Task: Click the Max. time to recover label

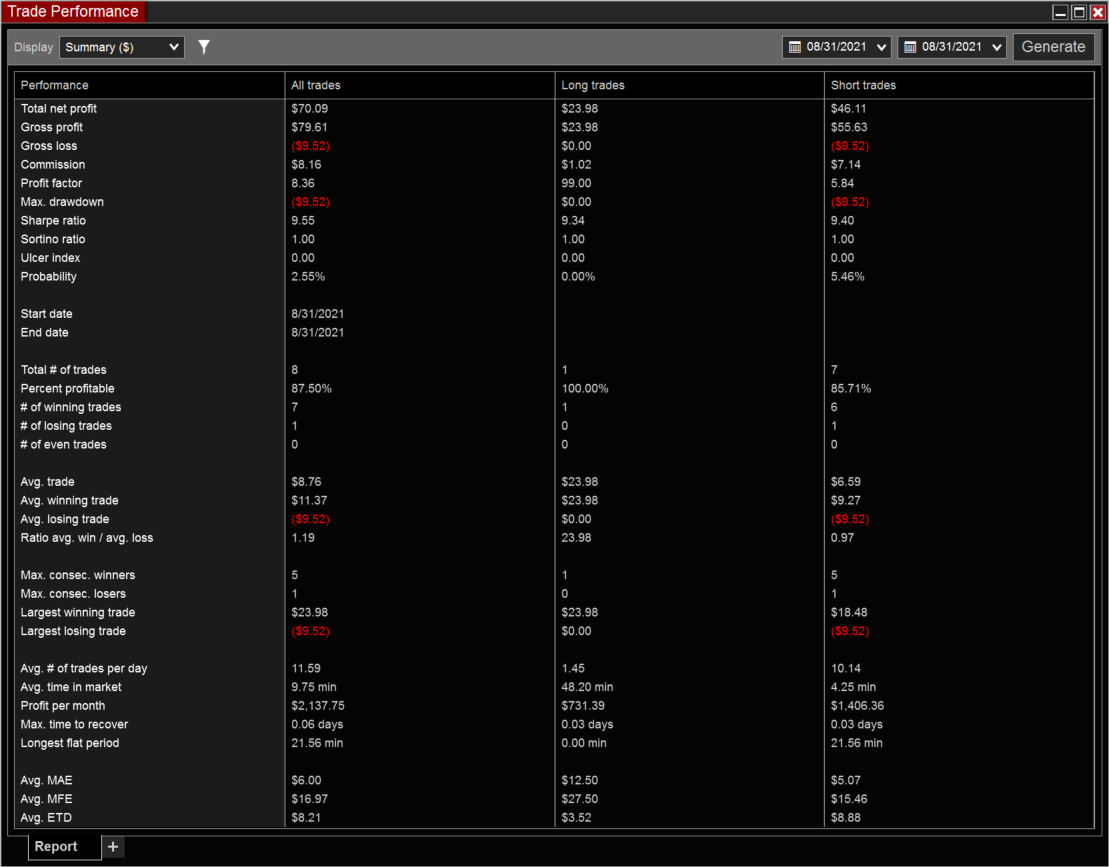Action: pos(74,724)
